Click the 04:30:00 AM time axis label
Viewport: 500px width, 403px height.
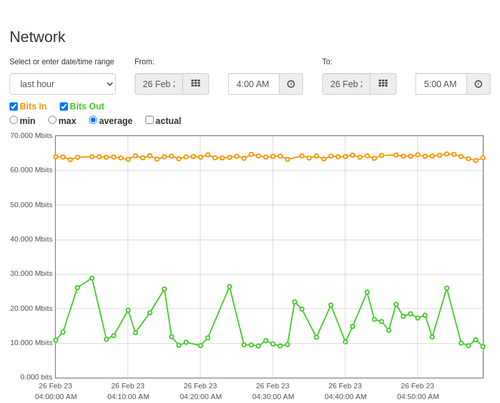pyautogui.click(x=273, y=397)
